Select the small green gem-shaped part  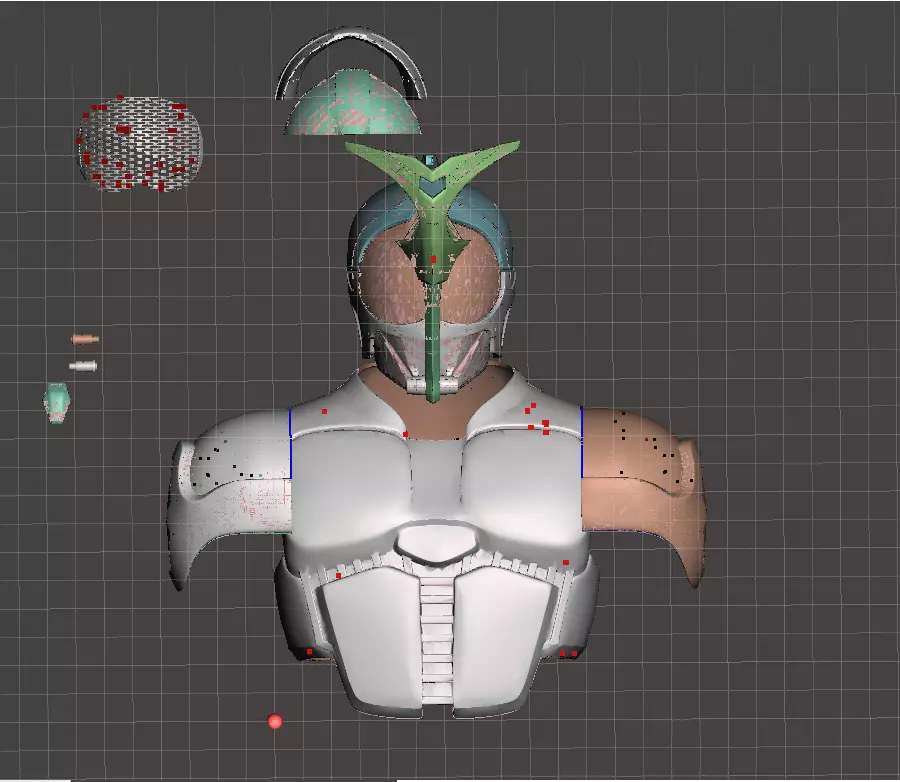(56, 402)
